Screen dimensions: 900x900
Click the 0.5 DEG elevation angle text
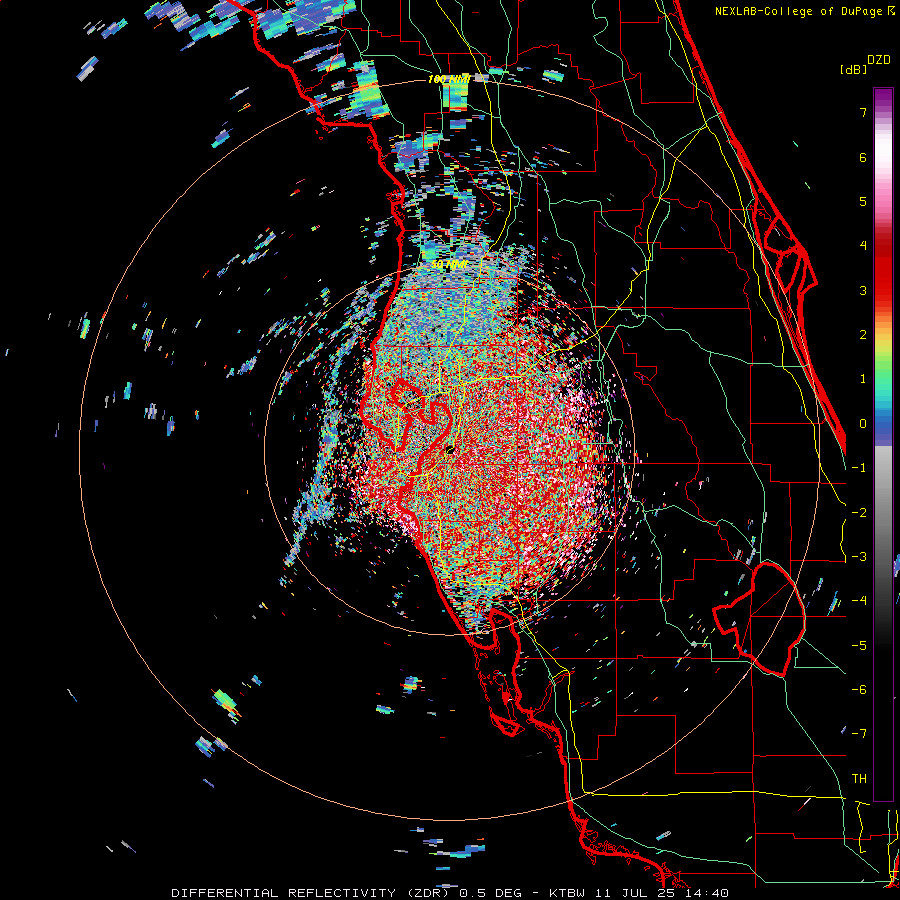(490, 893)
